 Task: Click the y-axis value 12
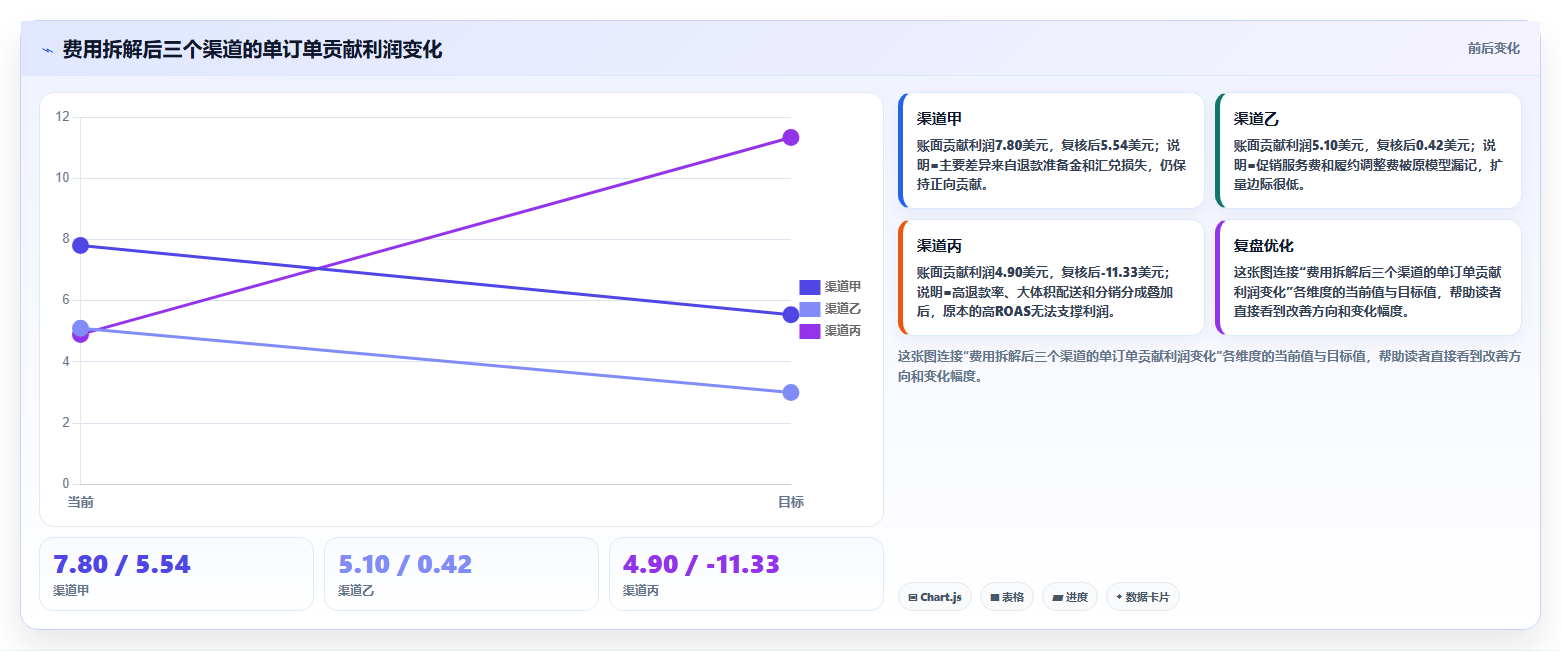(62, 117)
